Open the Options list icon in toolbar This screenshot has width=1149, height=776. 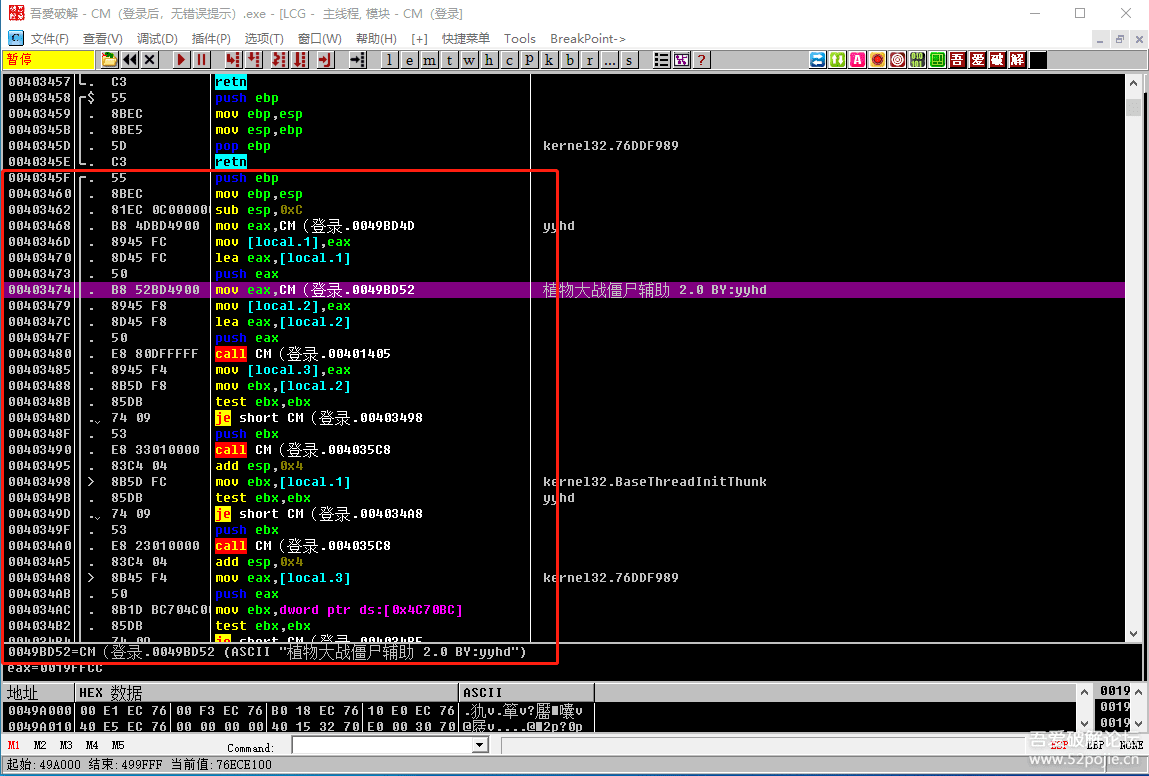pos(662,60)
